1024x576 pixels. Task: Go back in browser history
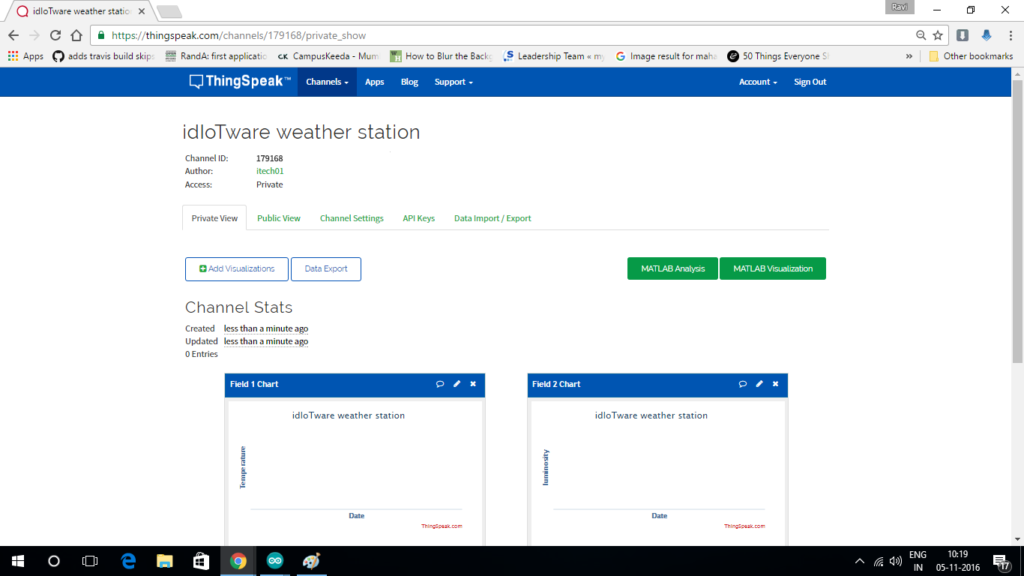point(14,35)
